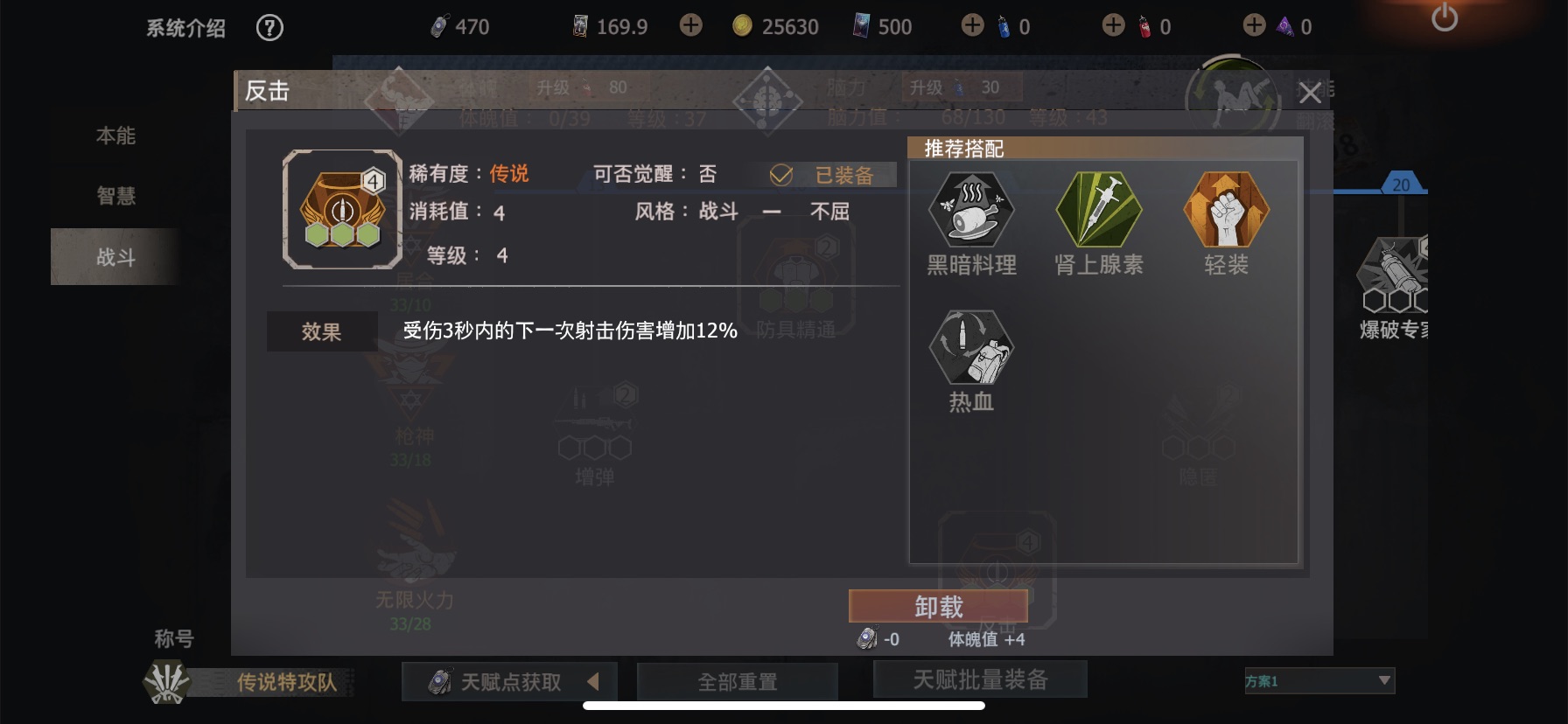Click the 卸载 unequip button
The height and width of the screenshot is (724, 1568).
[938, 606]
